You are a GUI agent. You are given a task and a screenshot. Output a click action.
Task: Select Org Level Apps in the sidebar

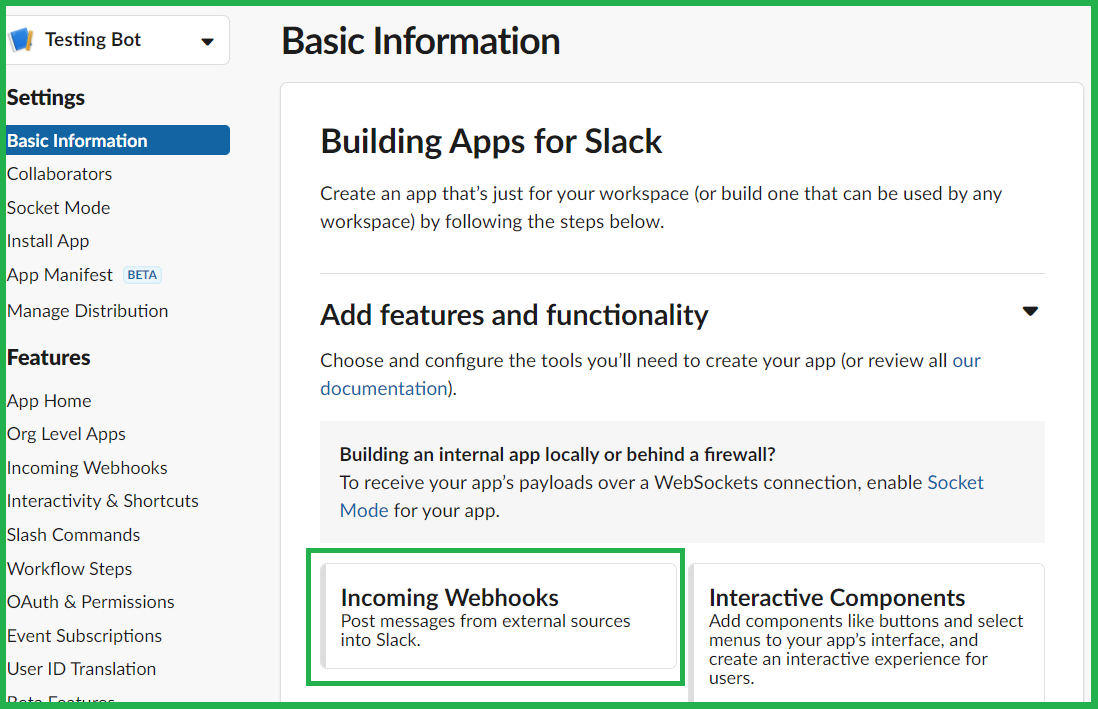tap(66, 434)
